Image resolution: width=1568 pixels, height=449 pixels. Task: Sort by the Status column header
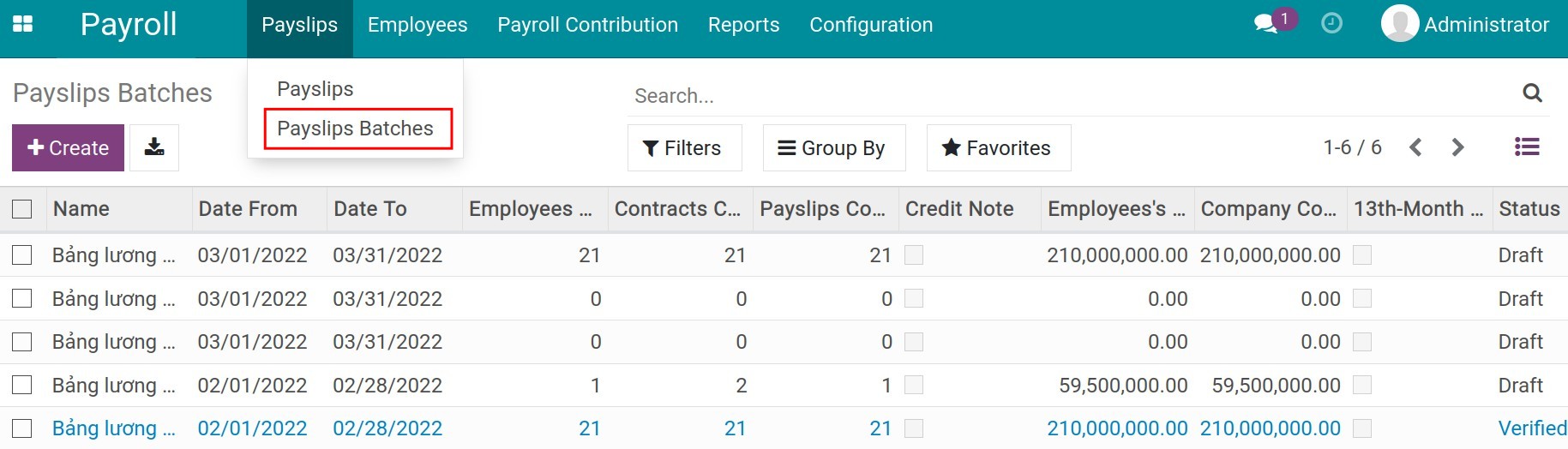click(x=1529, y=209)
